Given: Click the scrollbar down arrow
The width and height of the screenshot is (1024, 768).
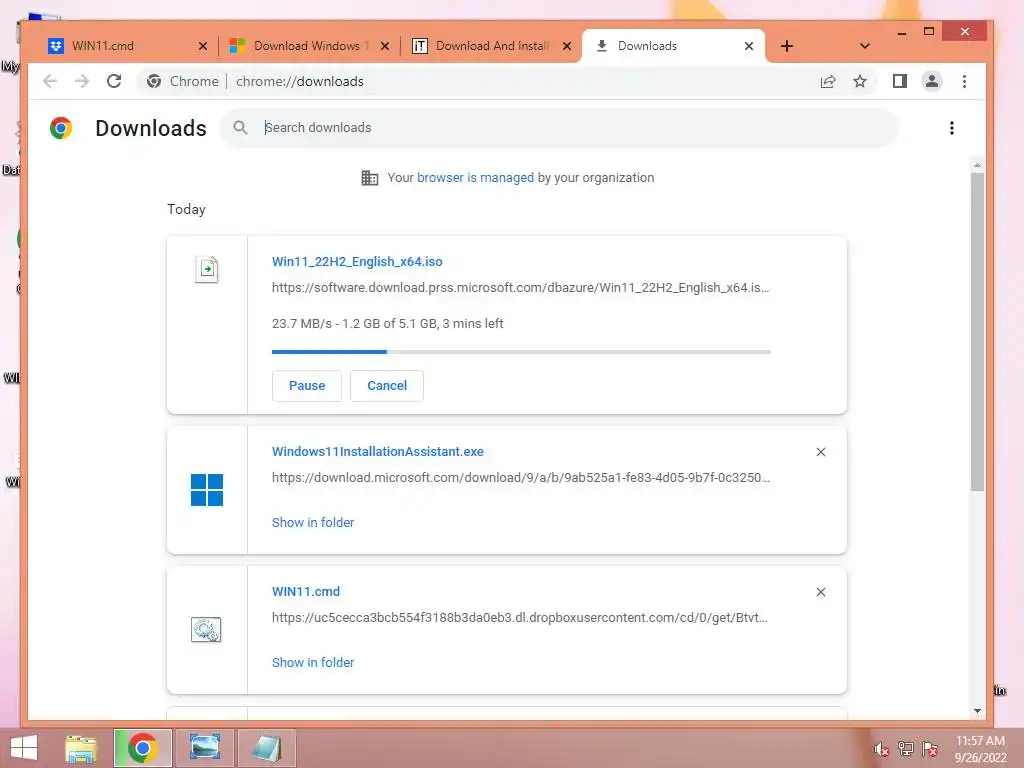Looking at the screenshot, I should tap(977, 711).
